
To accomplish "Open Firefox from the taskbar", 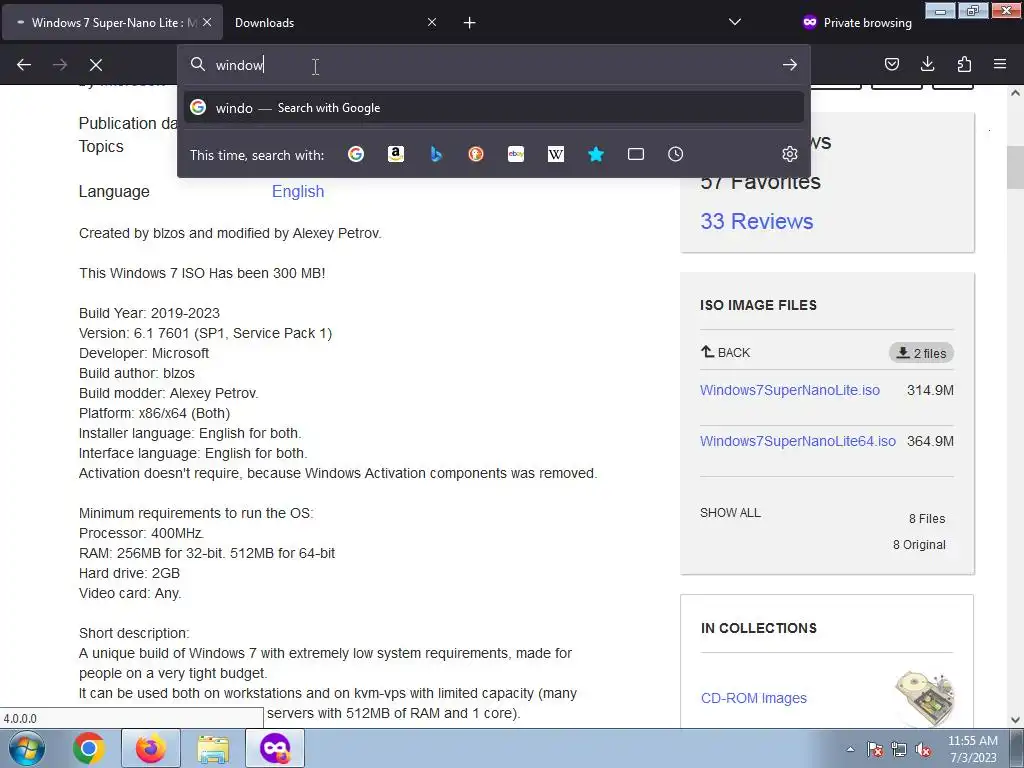I will pos(151,748).
